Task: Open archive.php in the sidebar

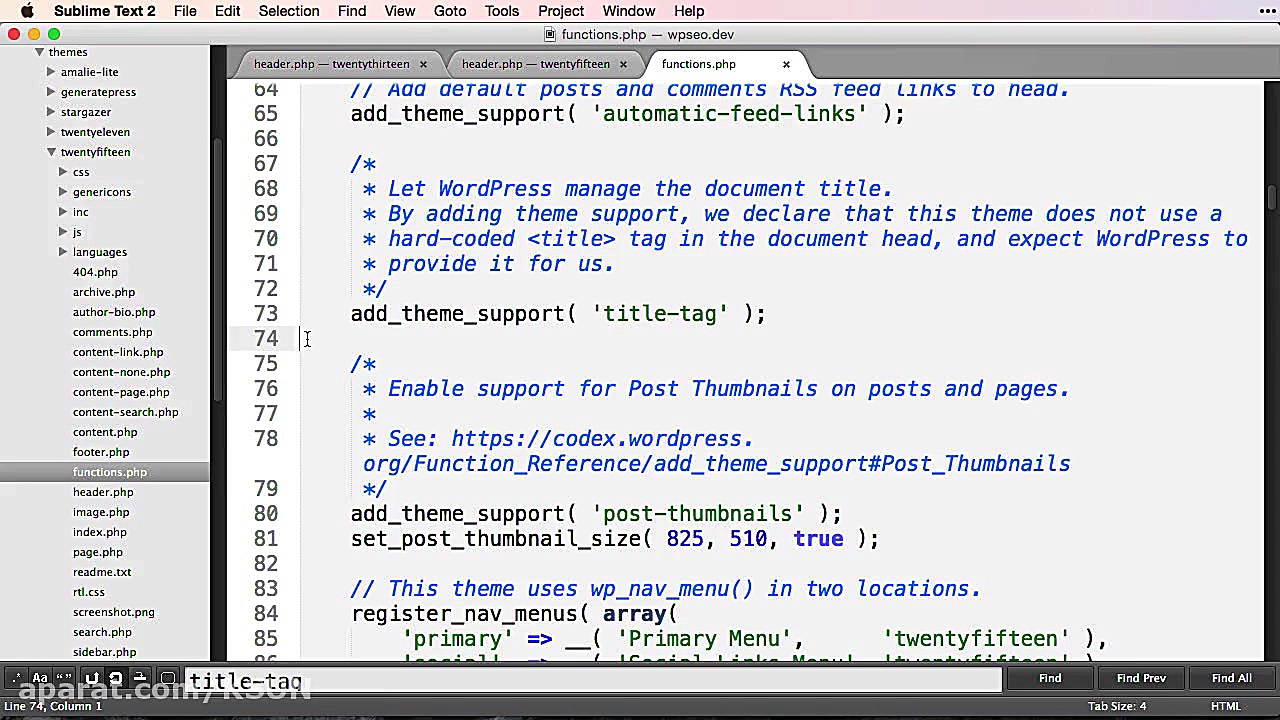Action: tap(104, 292)
